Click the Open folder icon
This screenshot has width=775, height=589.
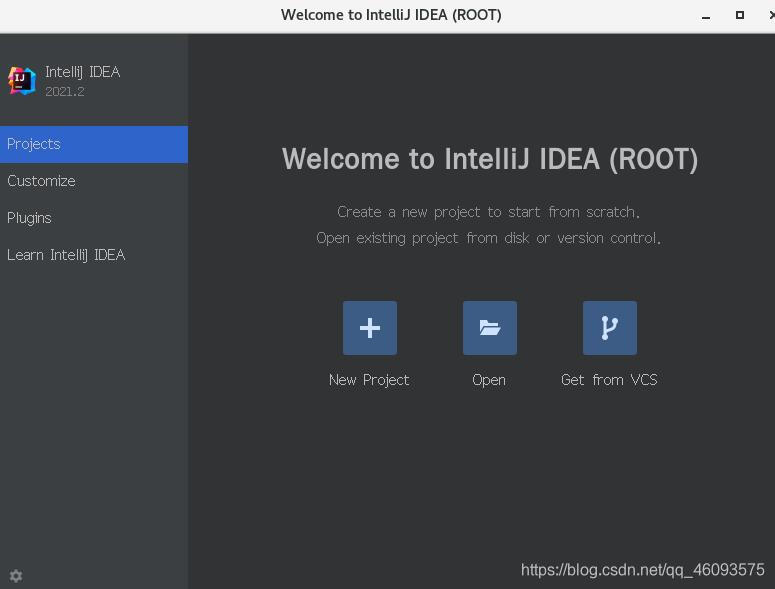pyautogui.click(x=490, y=328)
